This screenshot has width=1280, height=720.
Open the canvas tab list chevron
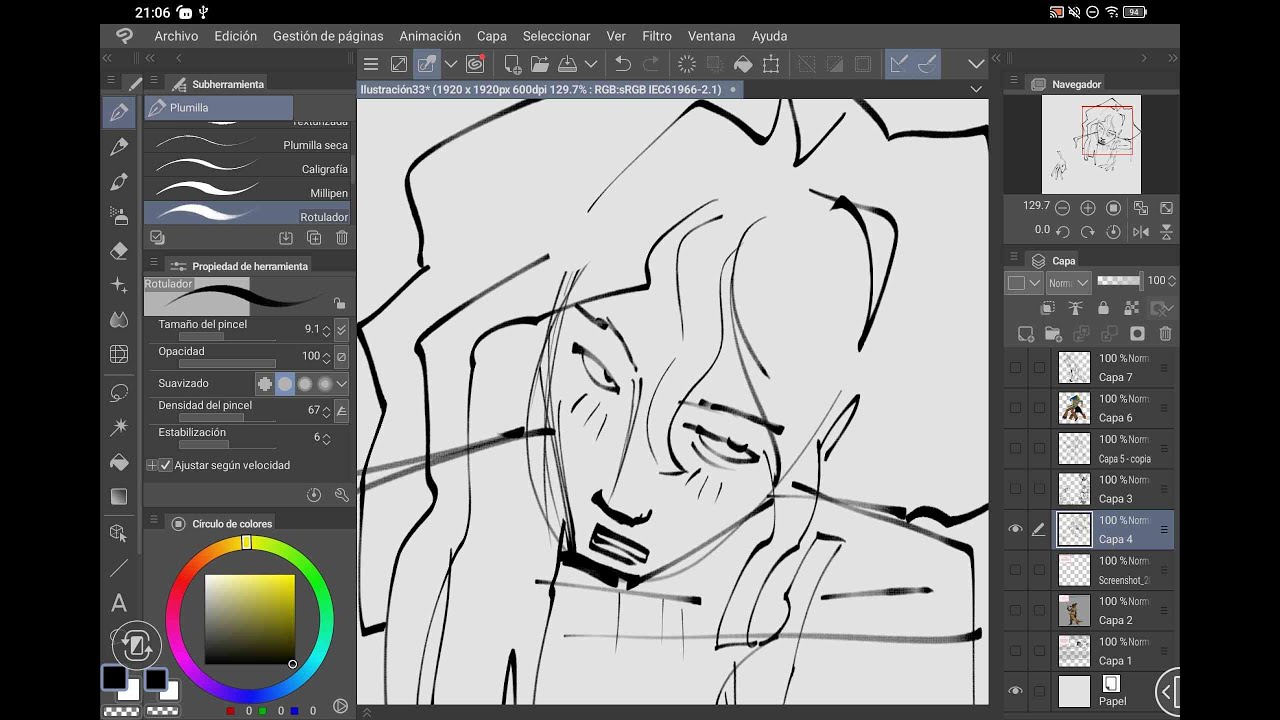click(x=976, y=89)
